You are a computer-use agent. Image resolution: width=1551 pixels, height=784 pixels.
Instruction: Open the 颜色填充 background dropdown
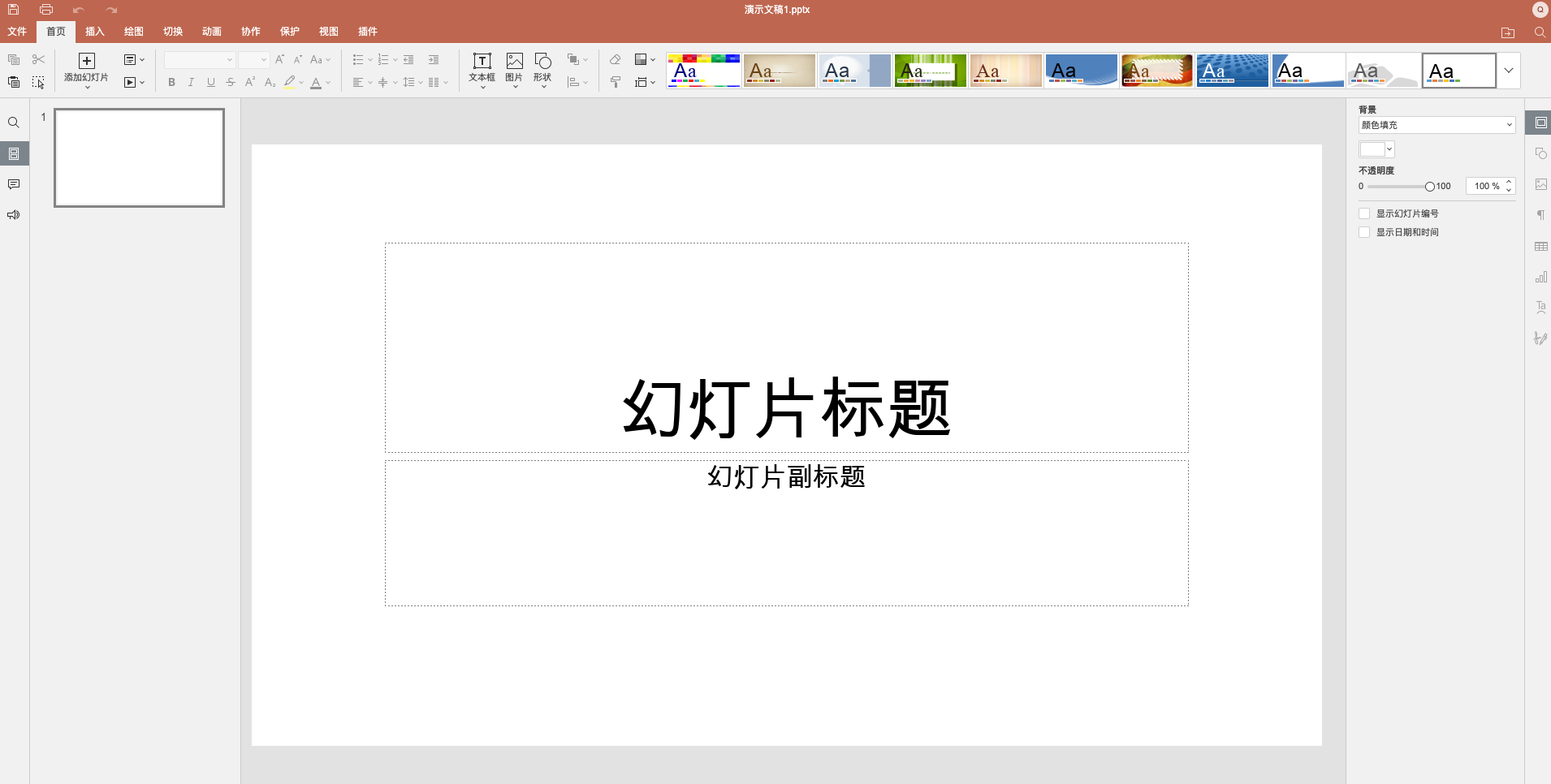coord(1437,125)
